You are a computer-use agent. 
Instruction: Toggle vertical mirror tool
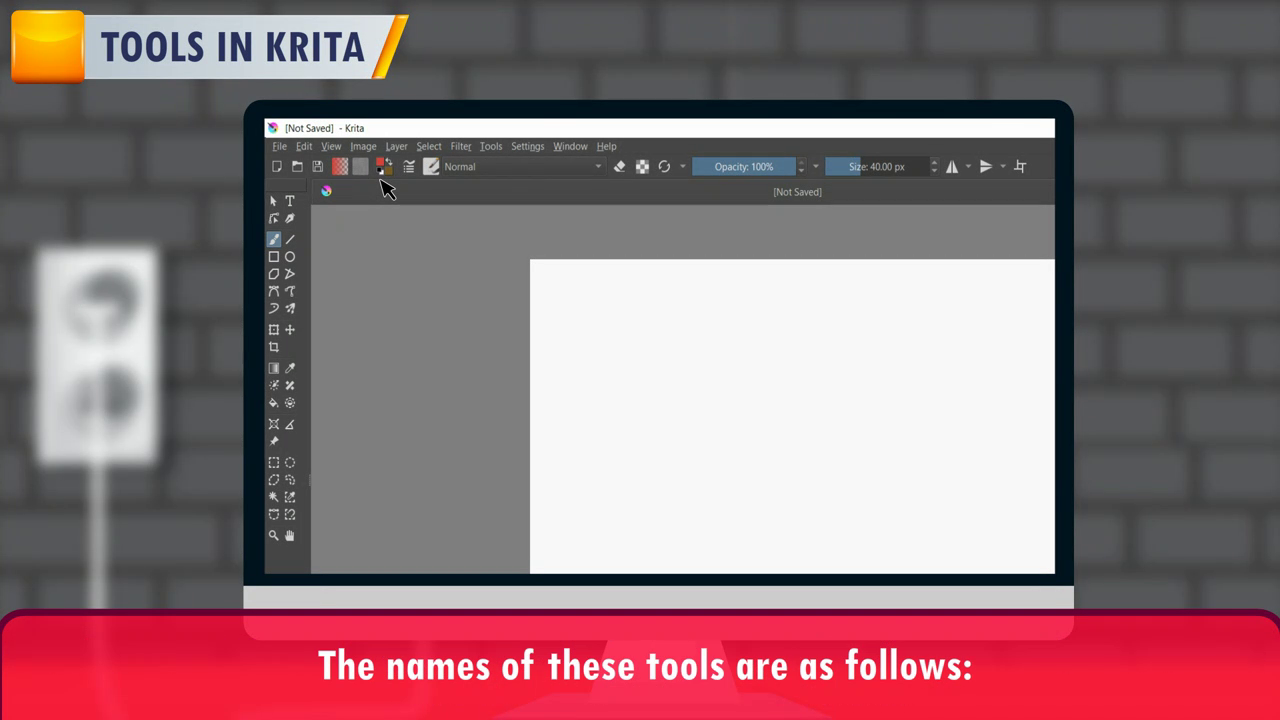(986, 167)
